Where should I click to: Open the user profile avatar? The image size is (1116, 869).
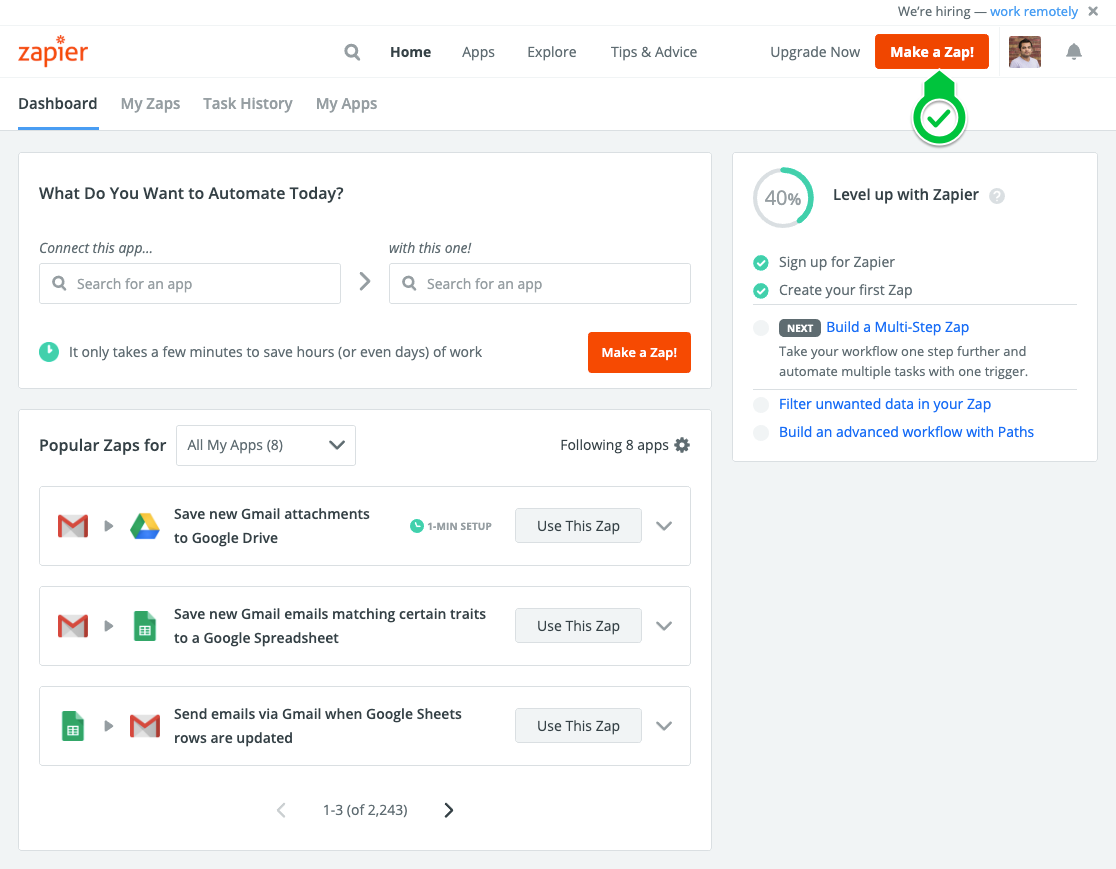(1024, 52)
